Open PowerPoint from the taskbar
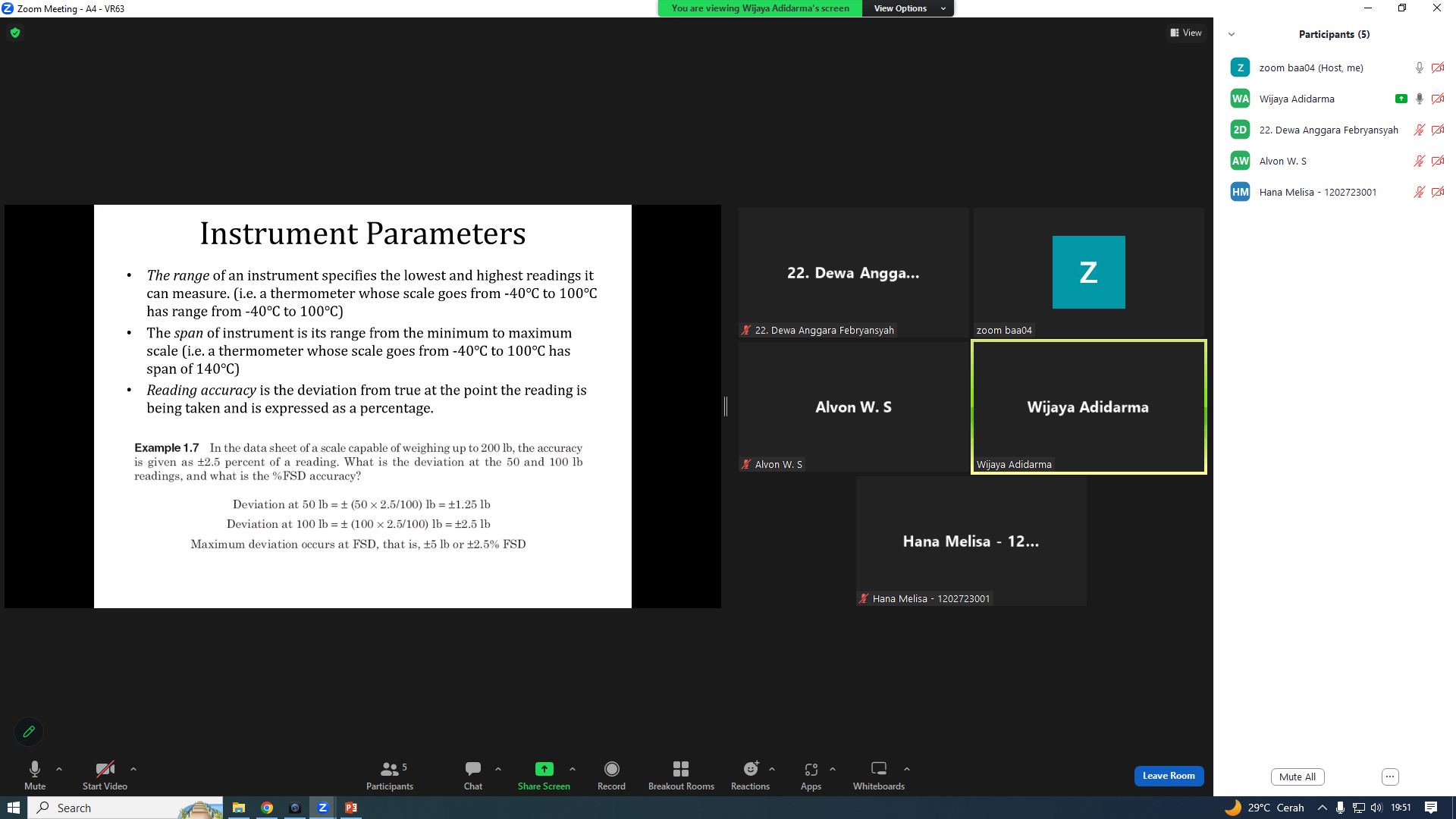The image size is (1456, 819). [x=351, y=808]
